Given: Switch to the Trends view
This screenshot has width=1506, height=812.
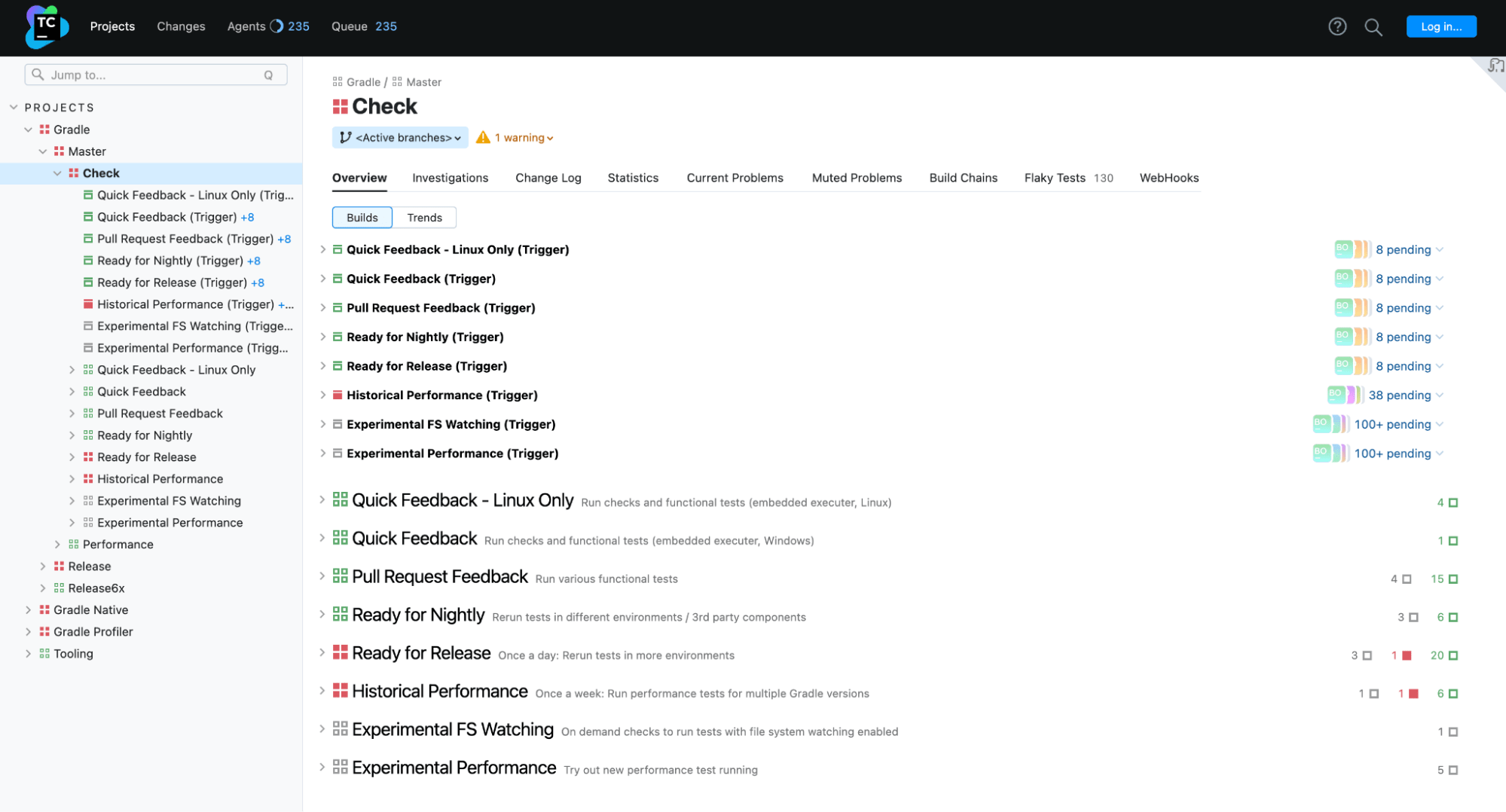Looking at the screenshot, I should click(x=424, y=217).
